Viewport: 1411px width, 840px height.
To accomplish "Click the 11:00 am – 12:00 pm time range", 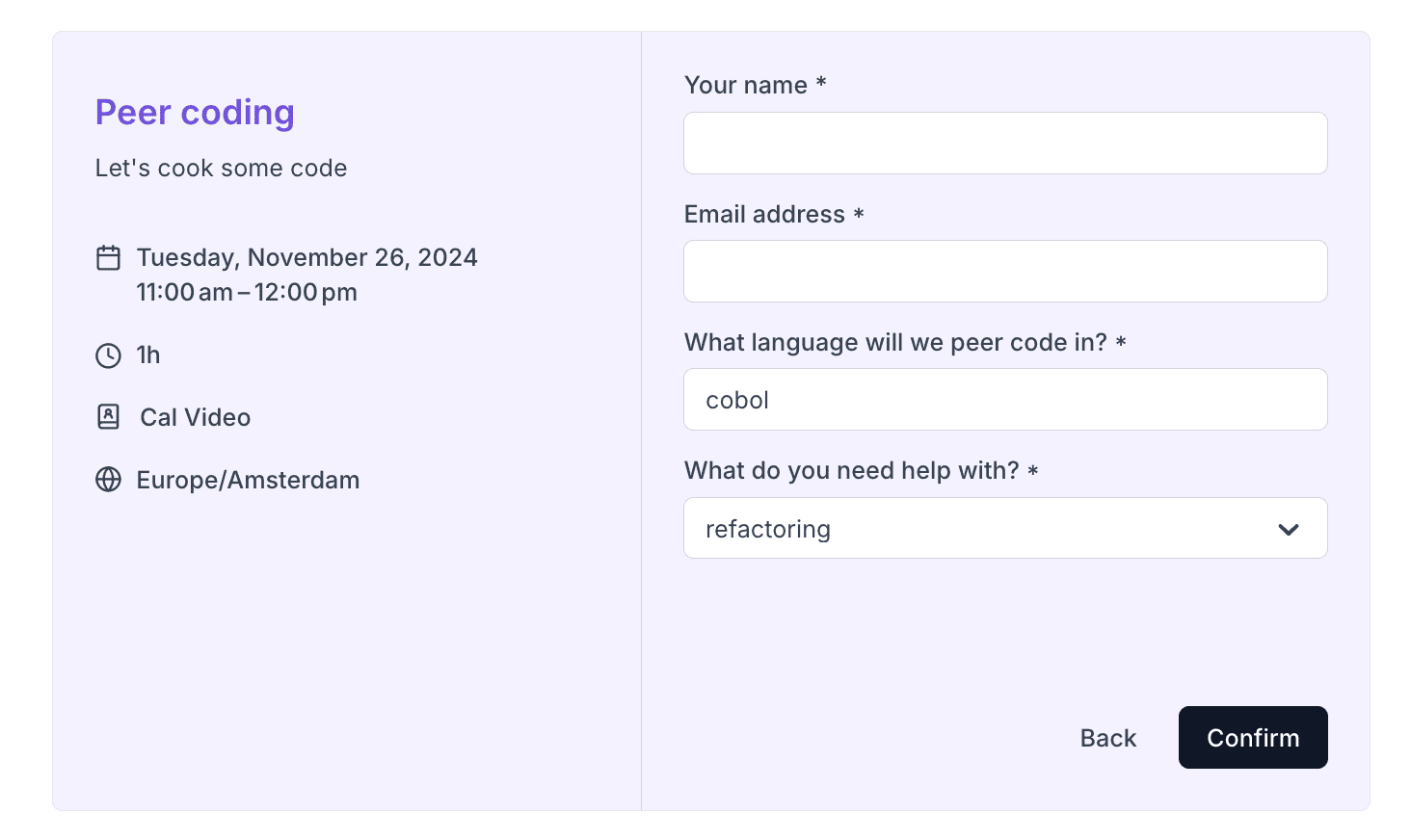I will coord(247,292).
